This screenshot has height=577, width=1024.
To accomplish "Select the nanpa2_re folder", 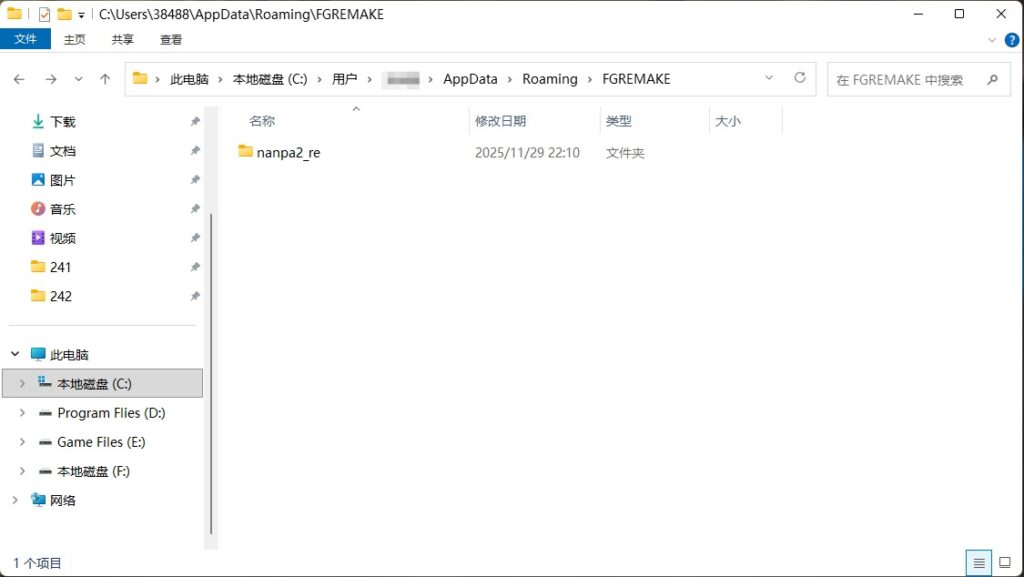I will pyautogui.click(x=288, y=153).
